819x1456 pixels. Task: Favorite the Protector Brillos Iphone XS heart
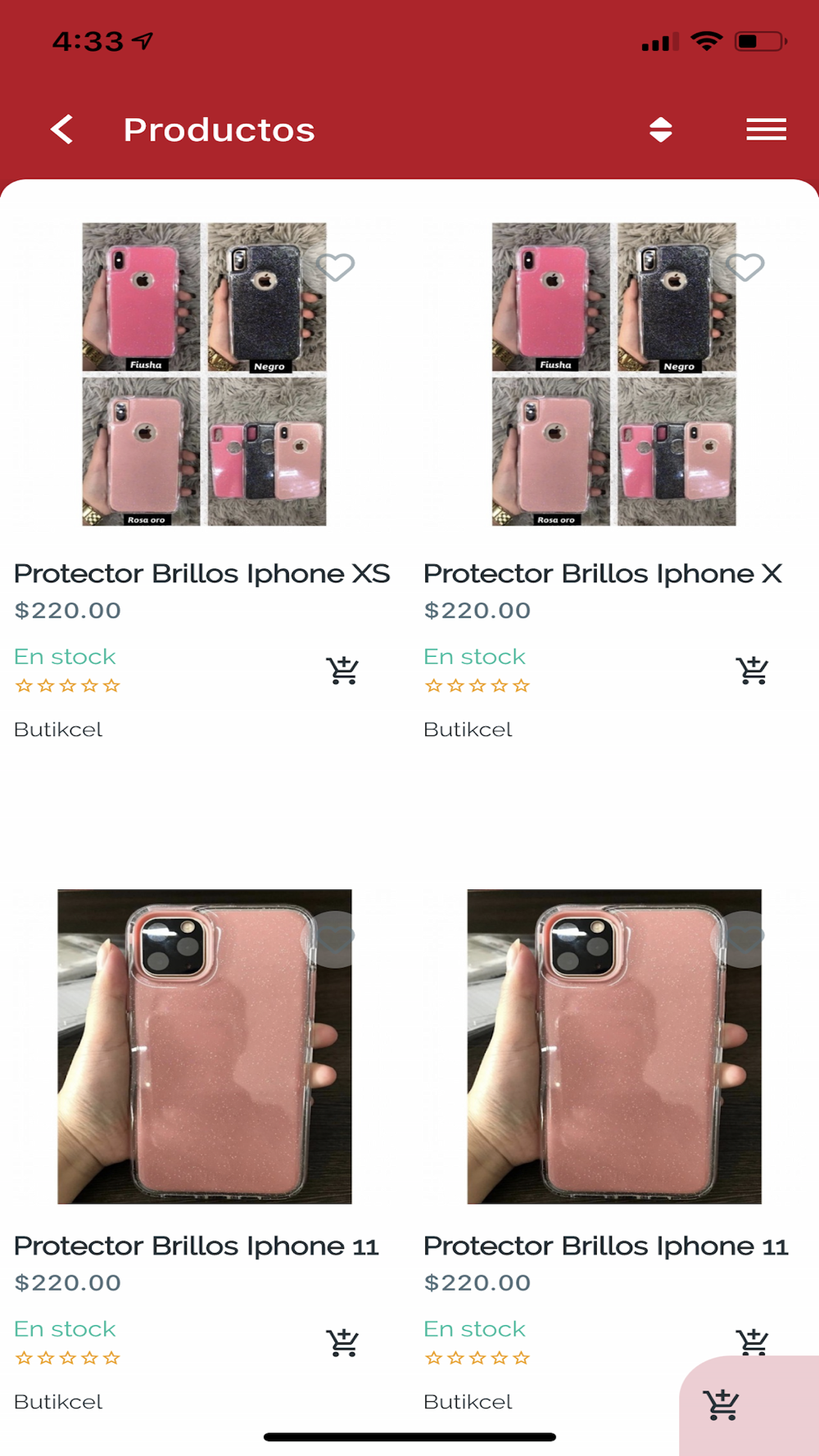point(336,267)
